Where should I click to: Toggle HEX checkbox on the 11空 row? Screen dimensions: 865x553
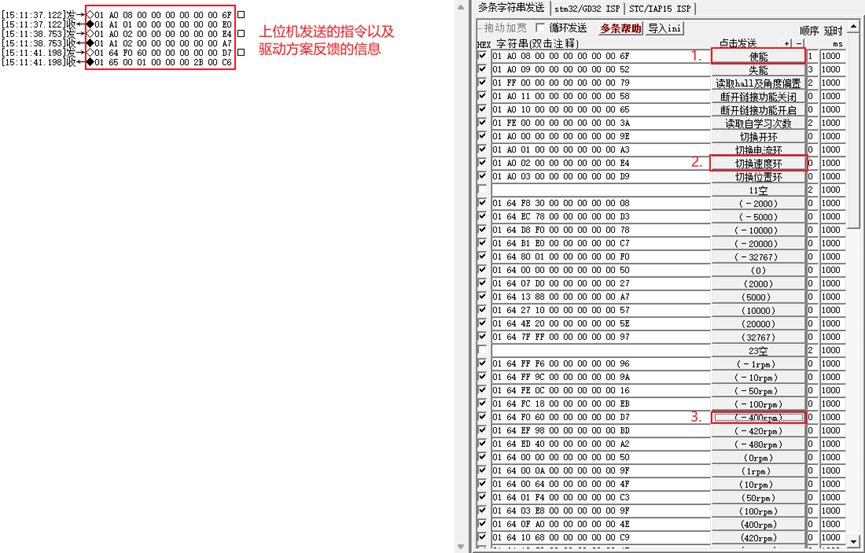[x=483, y=189]
